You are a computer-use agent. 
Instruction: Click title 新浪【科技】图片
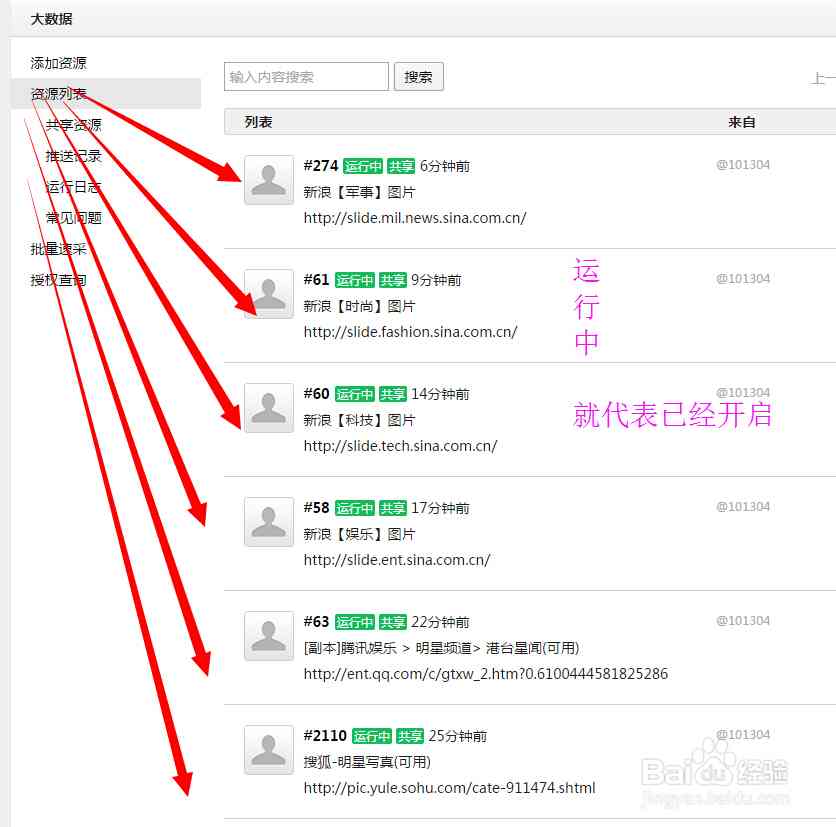click(359, 420)
